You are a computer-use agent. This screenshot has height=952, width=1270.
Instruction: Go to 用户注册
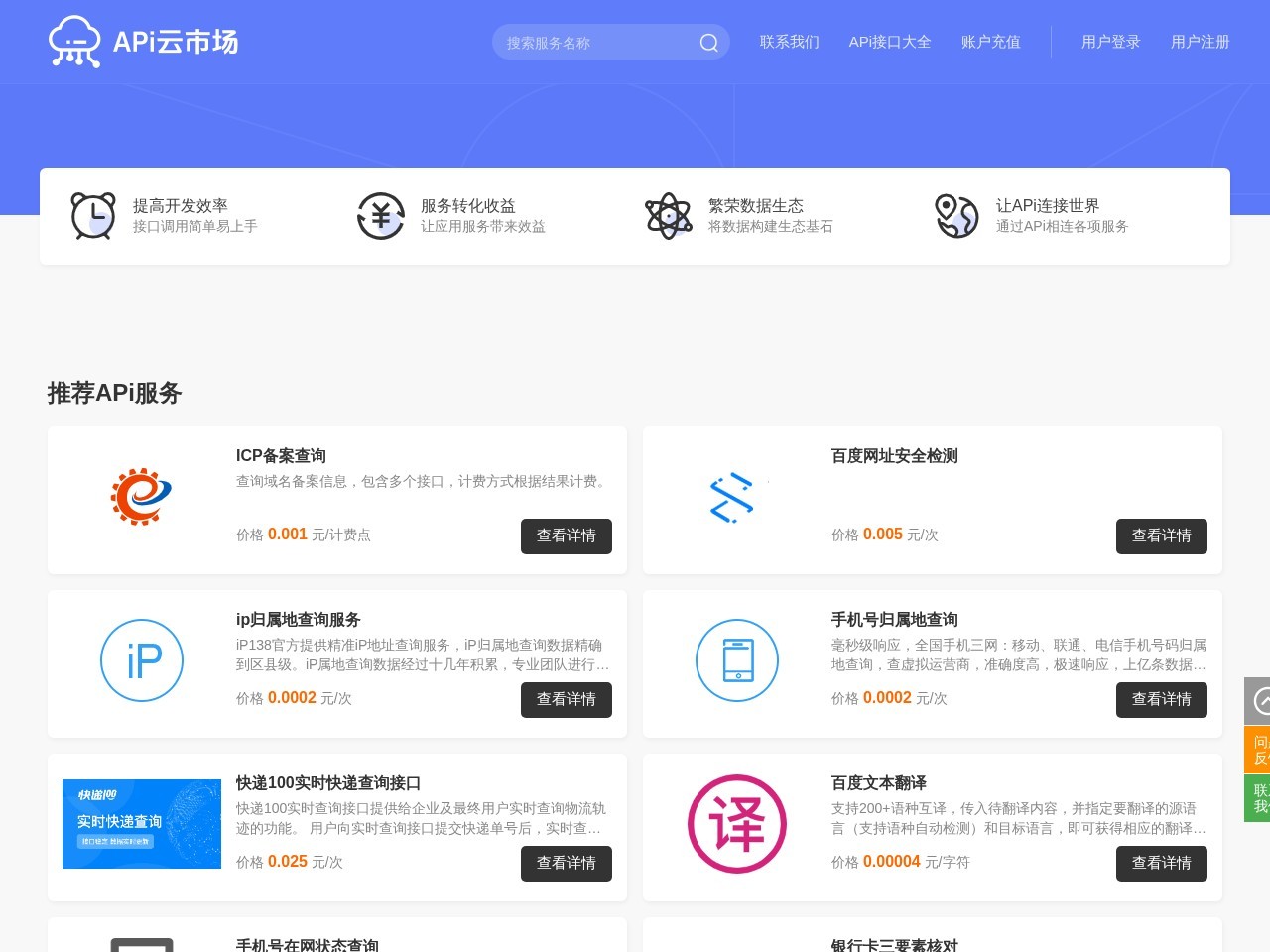point(1201,42)
